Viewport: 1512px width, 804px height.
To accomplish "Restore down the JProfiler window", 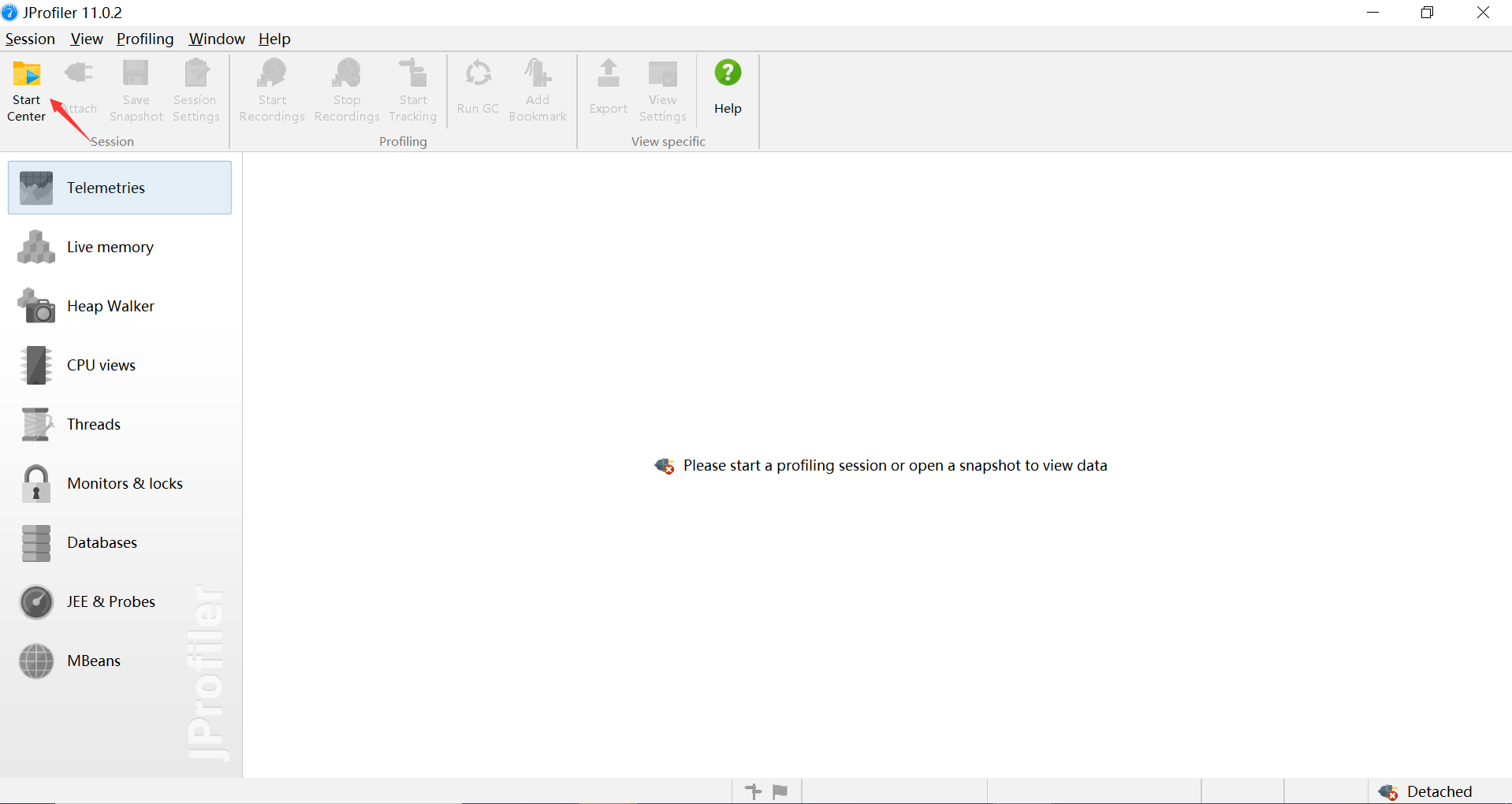I will click(x=1427, y=13).
